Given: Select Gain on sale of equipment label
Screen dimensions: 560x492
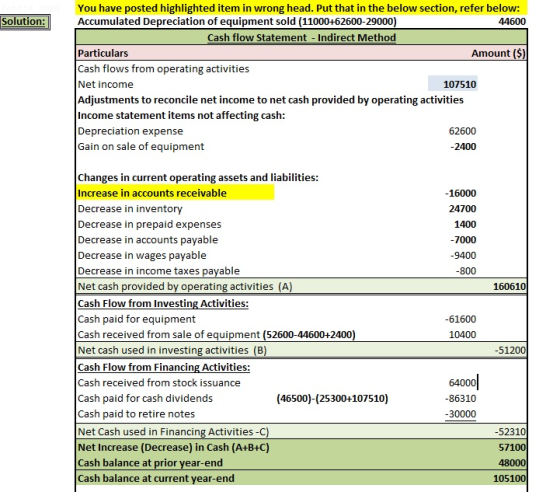Looking at the screenshot, I should [141, 146].
